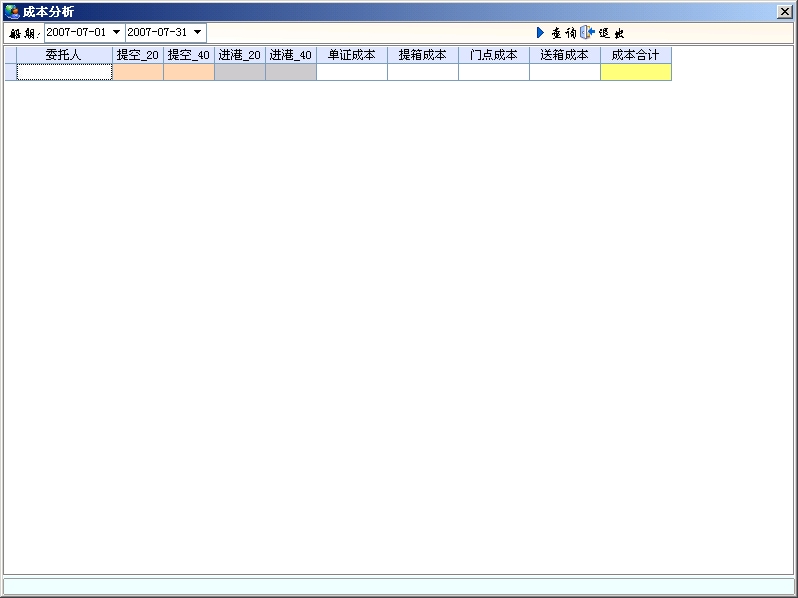Click the 提空_40 column header
Viewport: 798px width, 598px height.
pos(189,55)
